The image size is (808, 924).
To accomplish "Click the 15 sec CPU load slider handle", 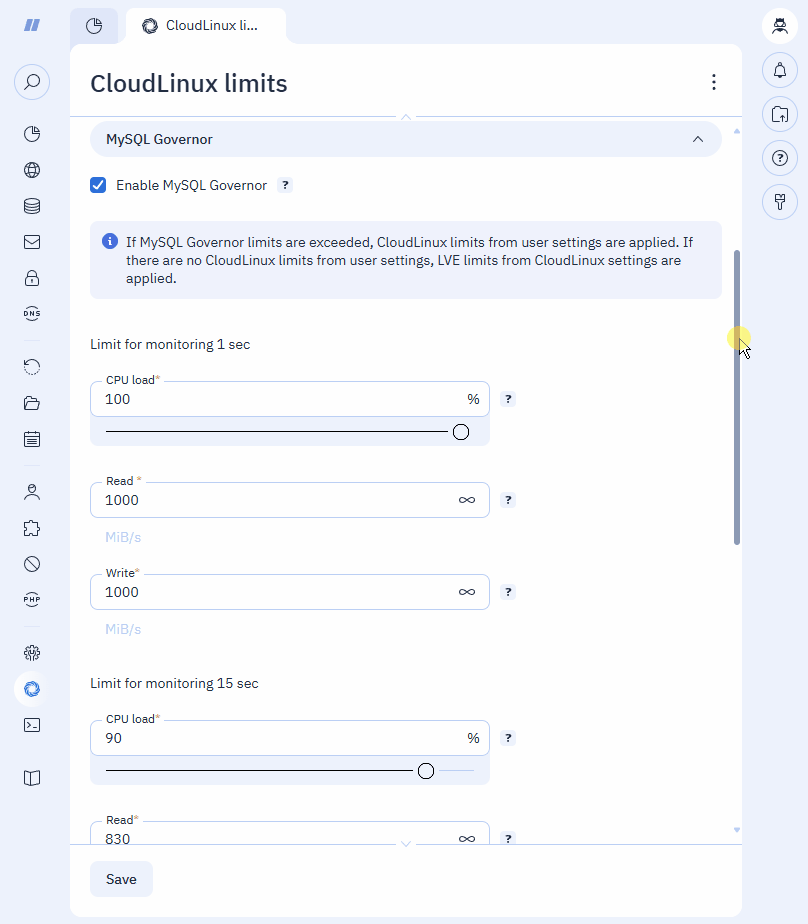I will point(426,771).
